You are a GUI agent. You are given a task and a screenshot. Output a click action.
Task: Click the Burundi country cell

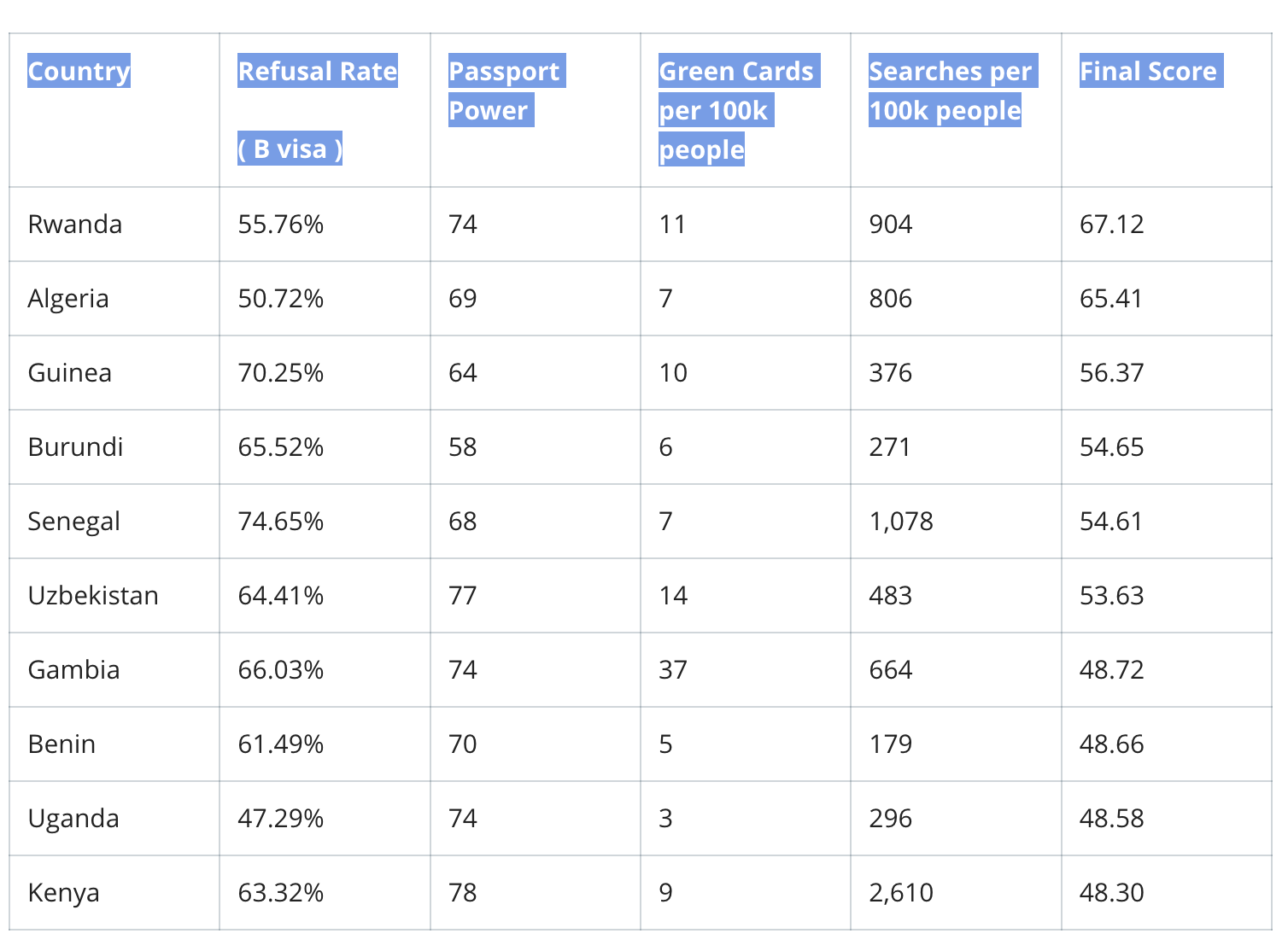point(75,447)
